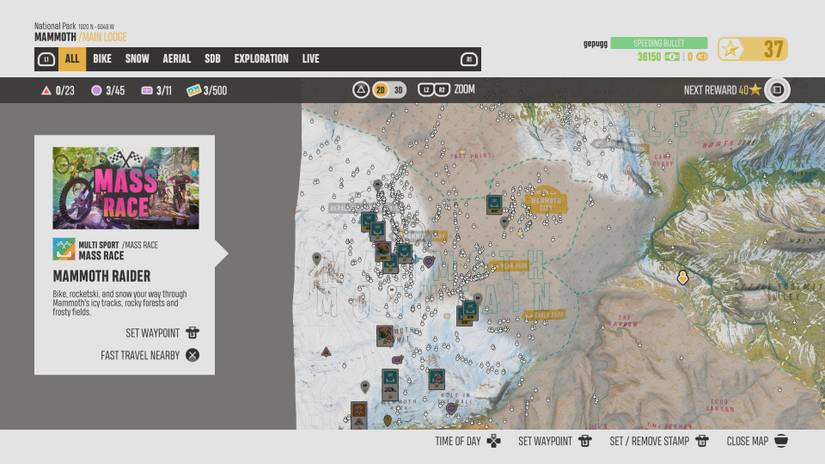Click the 'Bike, rocketski, and snow' description text
The width and height of the screenshot is (825, 464).
pos(120,303)
